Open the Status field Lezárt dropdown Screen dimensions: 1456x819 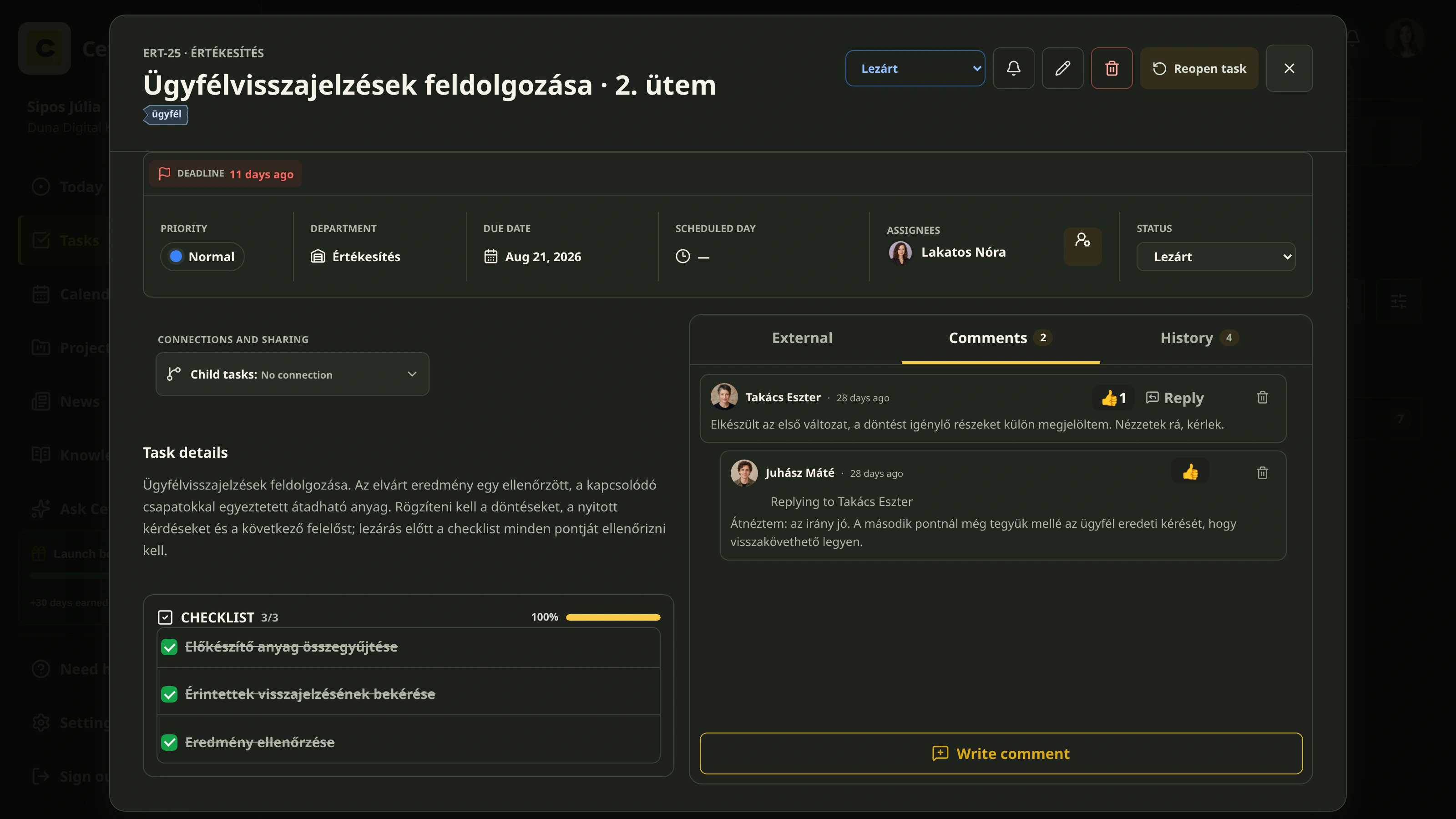pyautogui.click(x=1216, y=257)
